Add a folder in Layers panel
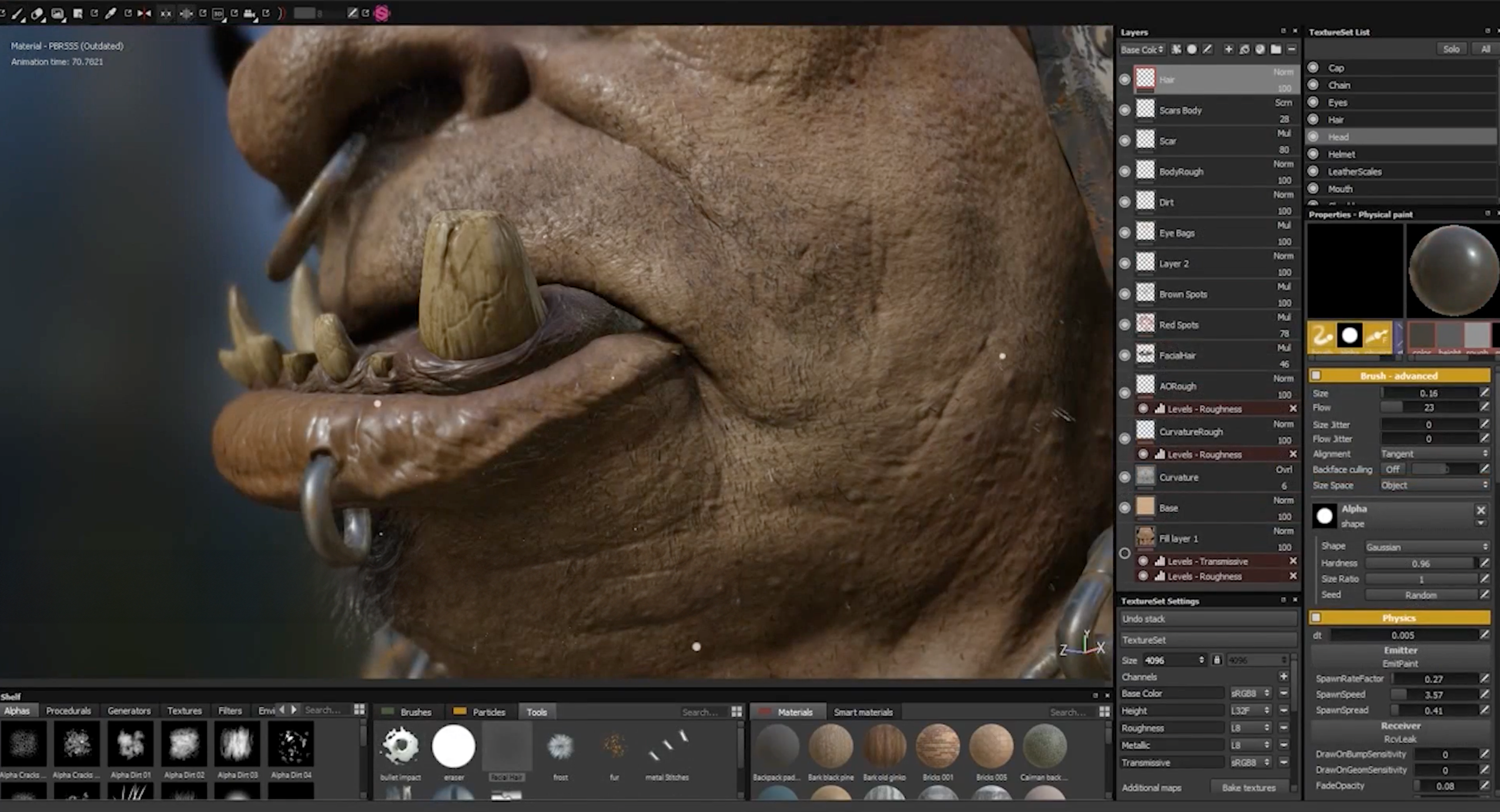This screenshot has width=1500, height=812. point(1275,49)
